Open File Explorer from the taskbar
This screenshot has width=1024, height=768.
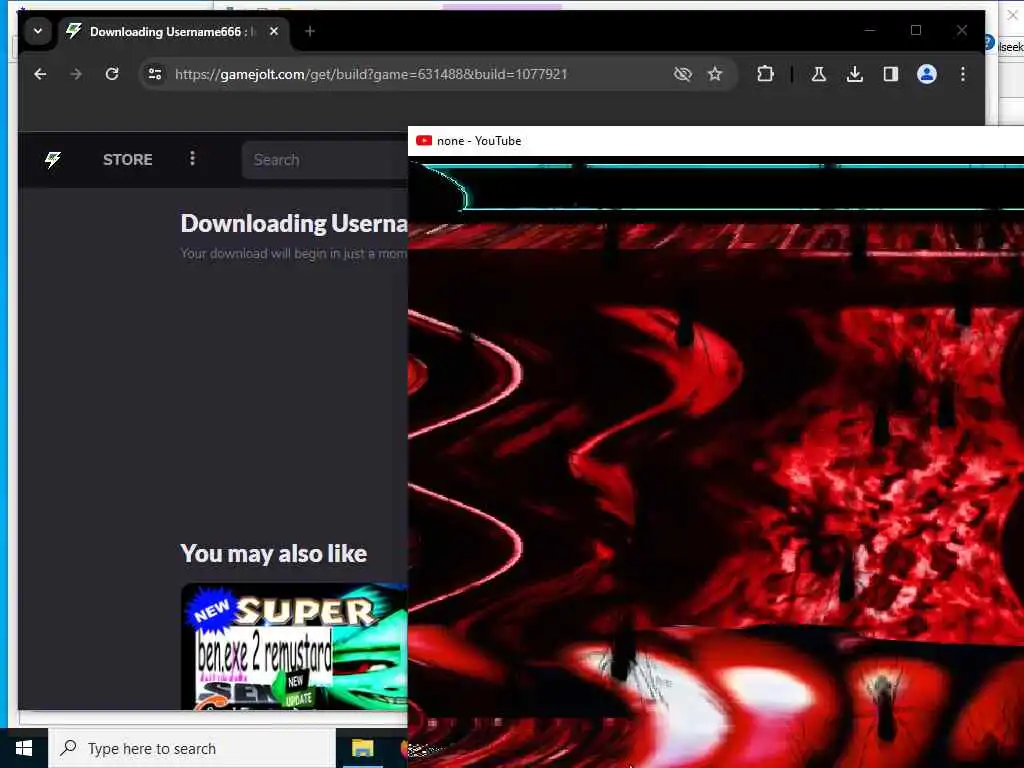[362, 748]
